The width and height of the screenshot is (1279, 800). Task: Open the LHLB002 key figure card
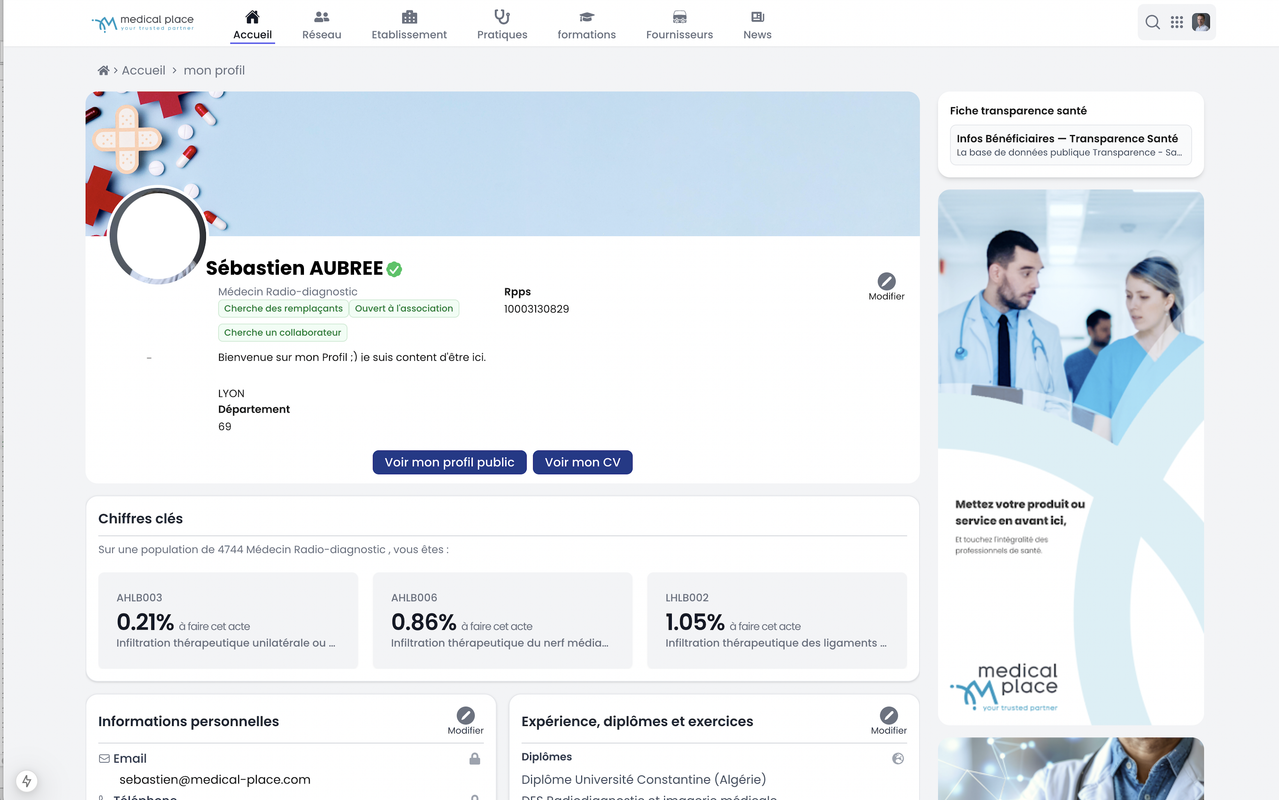click(x=777, y=620)
